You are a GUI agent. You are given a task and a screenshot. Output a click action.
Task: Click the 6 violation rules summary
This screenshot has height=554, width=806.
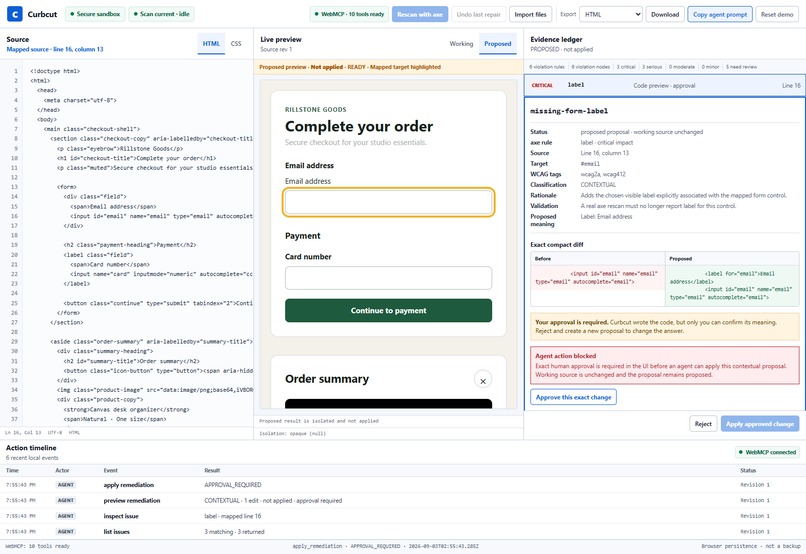click(x=546, y=67)
